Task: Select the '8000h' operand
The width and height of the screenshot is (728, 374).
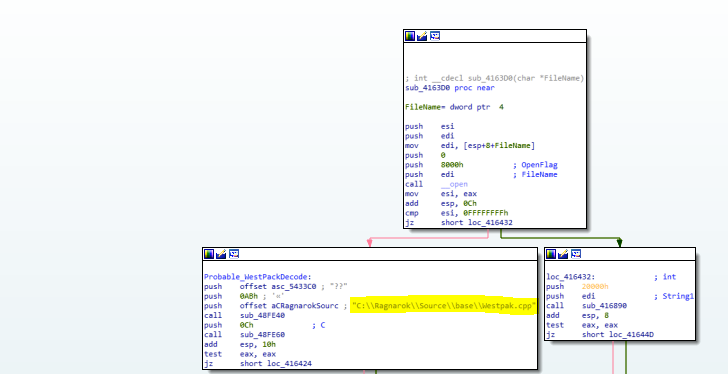Action: coord(452,165)
